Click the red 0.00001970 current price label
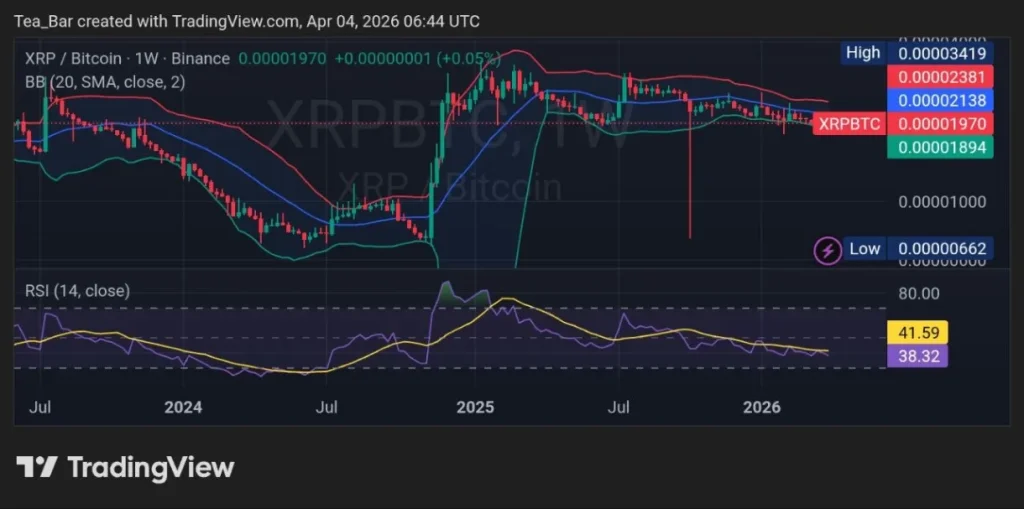This screenshot has width=1024, height=509. click(x=940, y=124)
